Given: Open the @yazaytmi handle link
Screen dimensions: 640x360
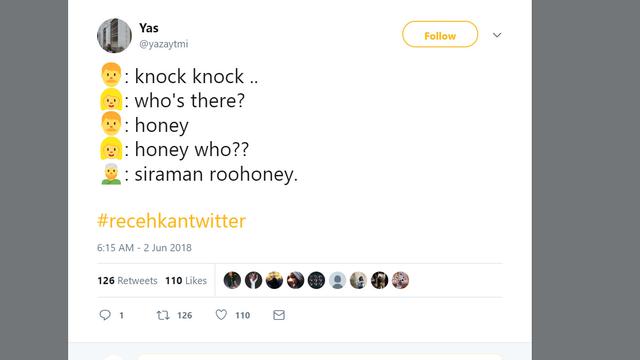Looking at the screenshot, I should coord(164,44).
